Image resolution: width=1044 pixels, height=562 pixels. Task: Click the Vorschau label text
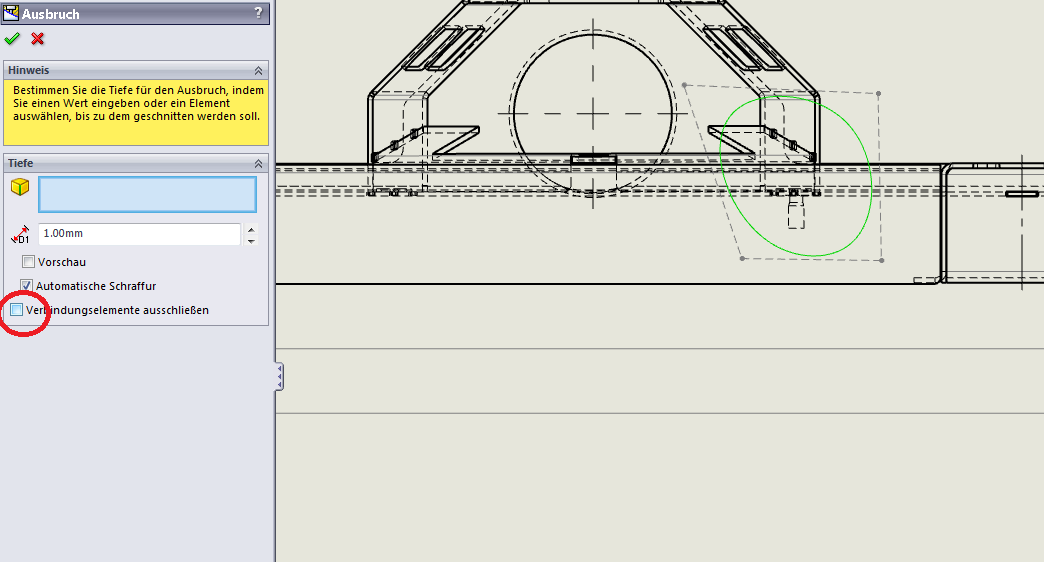62,262
